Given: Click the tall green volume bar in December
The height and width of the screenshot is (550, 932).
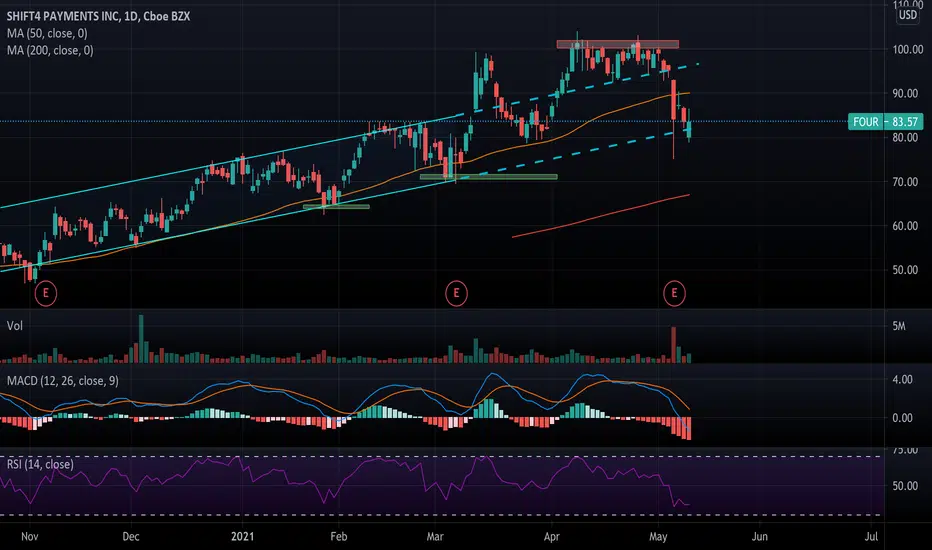Looking at the screenshot, I should 141,339.
